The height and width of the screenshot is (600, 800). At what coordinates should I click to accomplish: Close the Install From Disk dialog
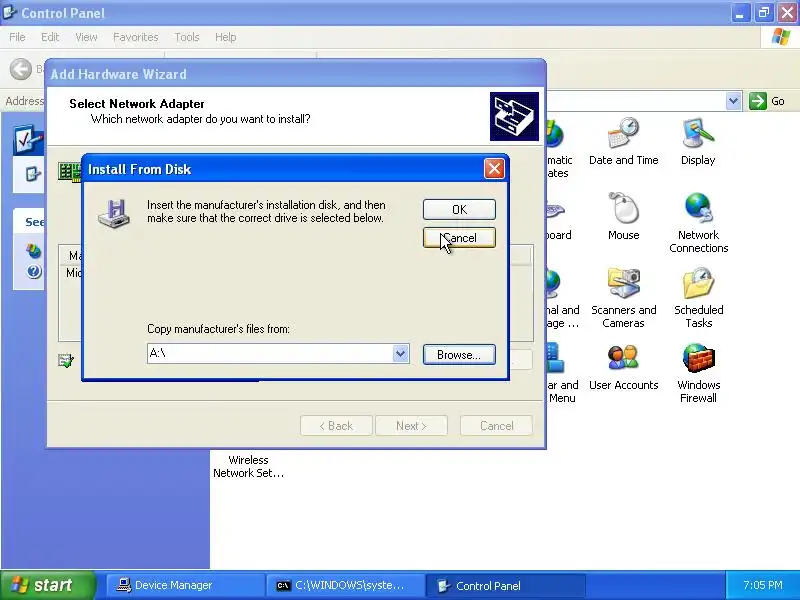(x=494, y=168)
